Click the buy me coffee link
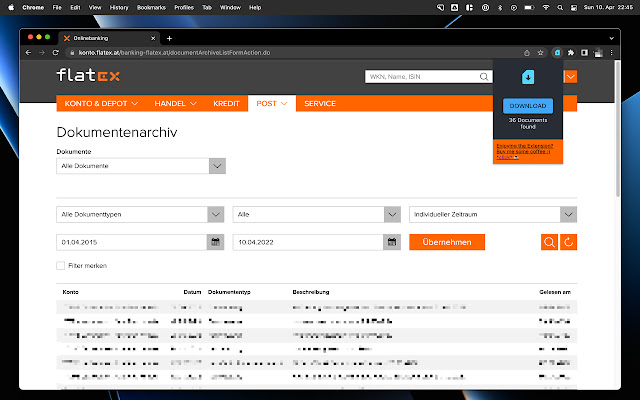Viewport: 640px width, 400px height. coord(524,151)
